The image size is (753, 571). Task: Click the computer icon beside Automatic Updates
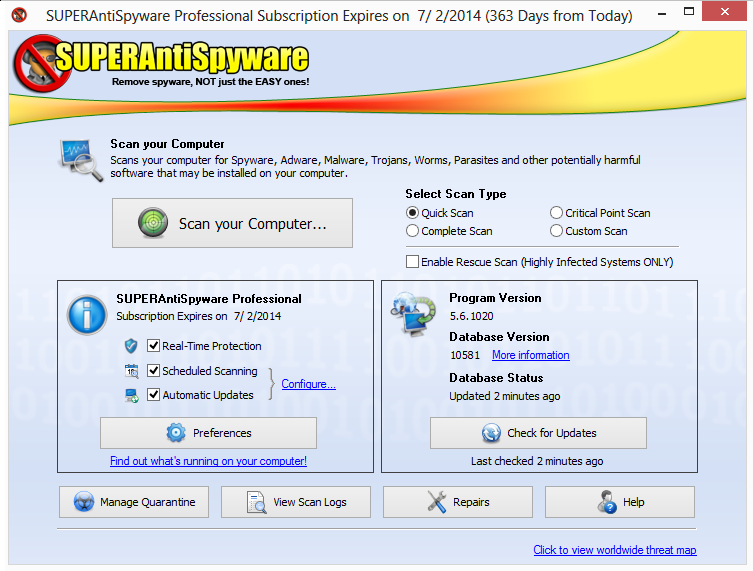pos(132,395)
